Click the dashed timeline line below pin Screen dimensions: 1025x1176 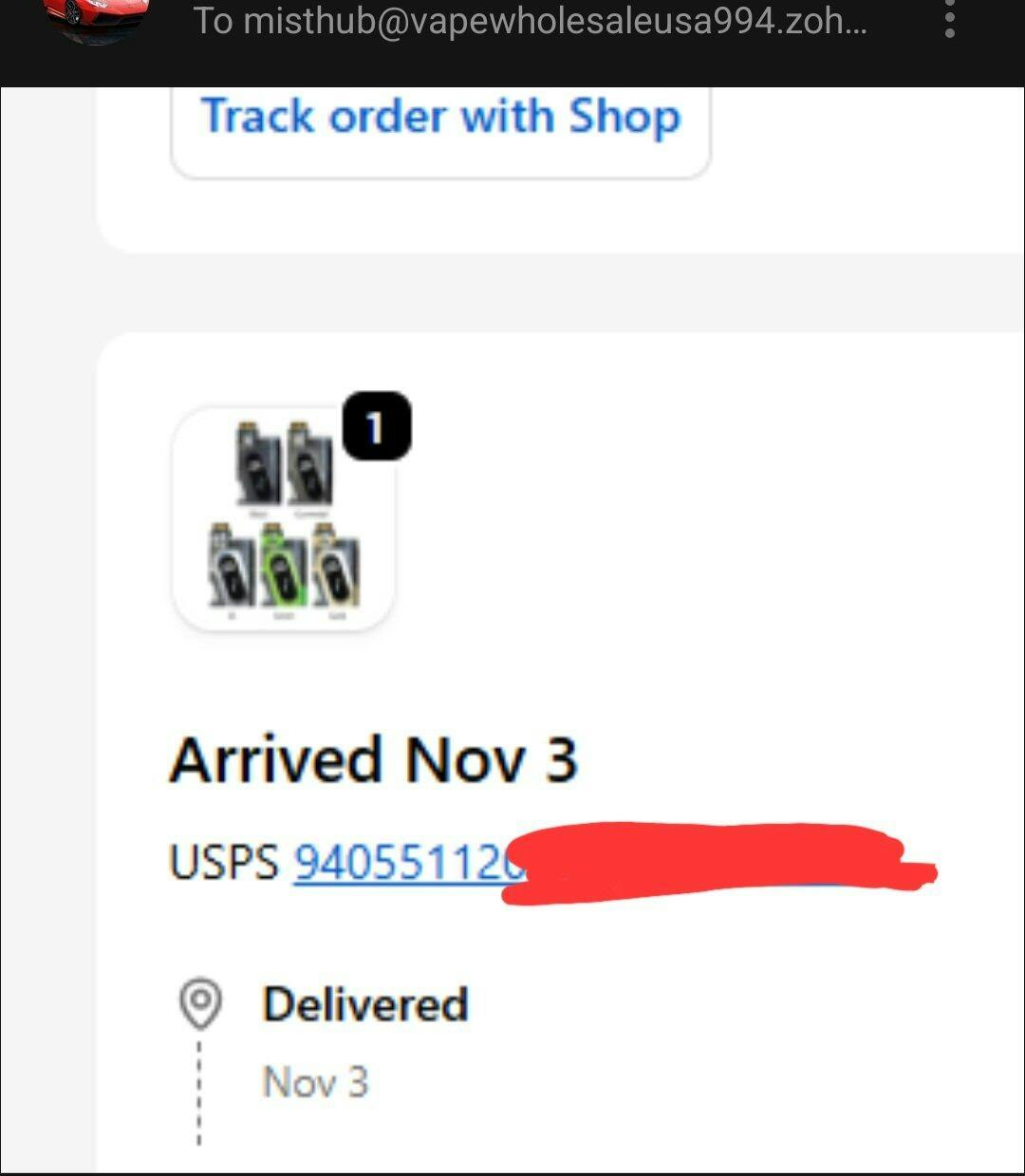pyautogui.click(x=199, y=1093)
